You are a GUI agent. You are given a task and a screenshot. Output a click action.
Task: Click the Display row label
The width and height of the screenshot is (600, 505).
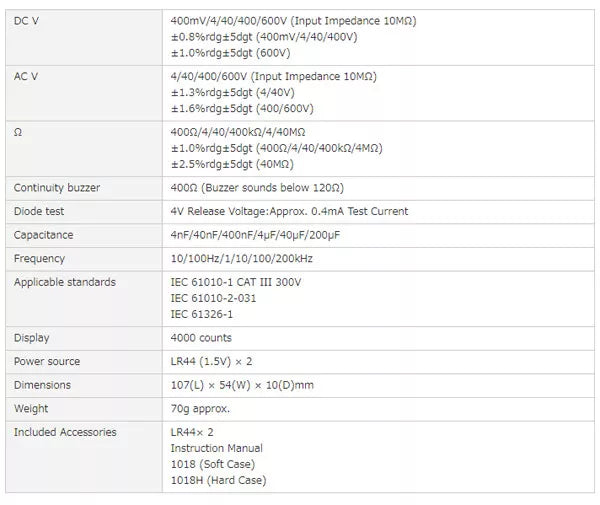pyautogui.click(x=32, y=338)
